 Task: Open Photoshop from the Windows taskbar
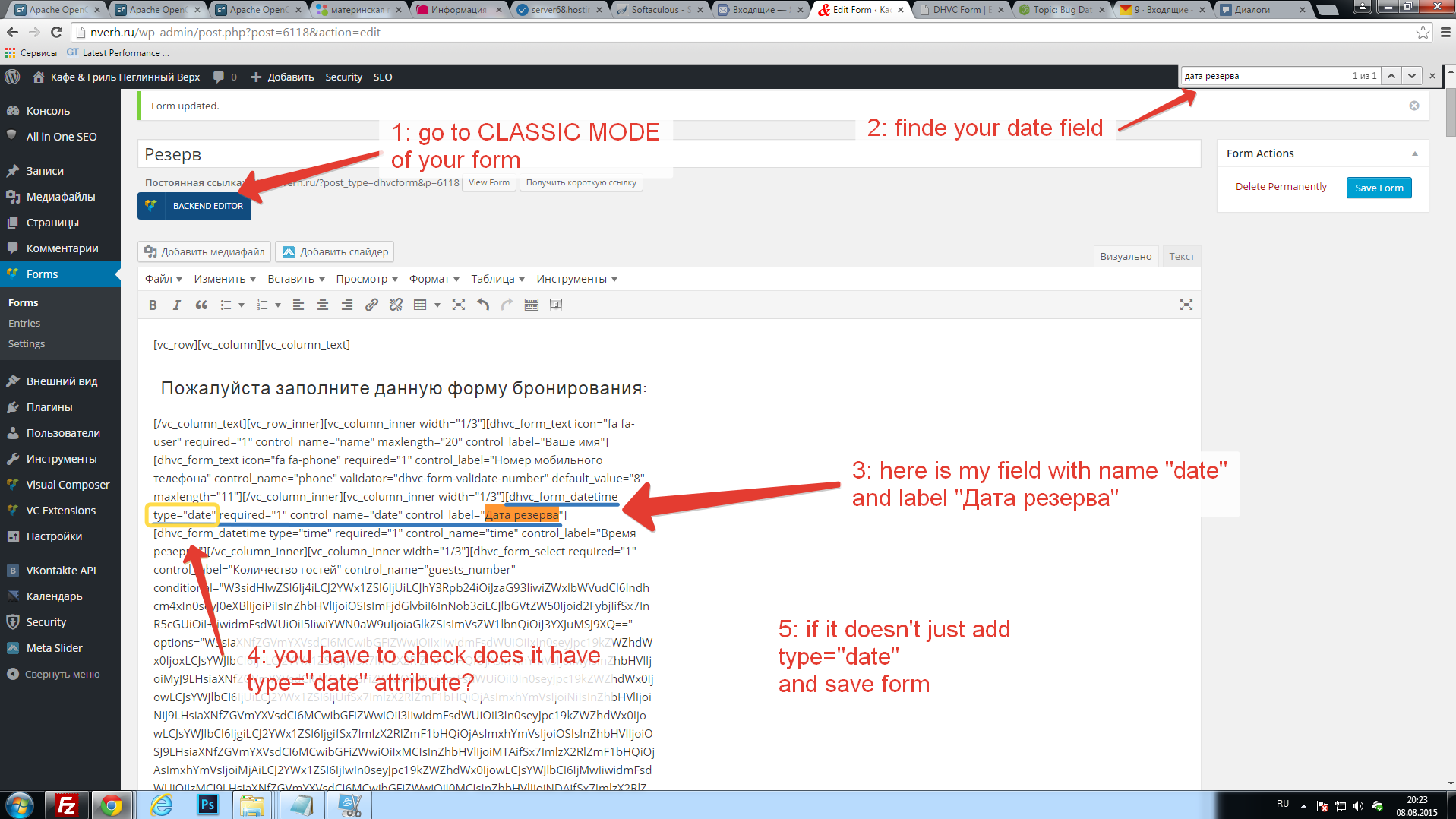[x=207, y=805]
